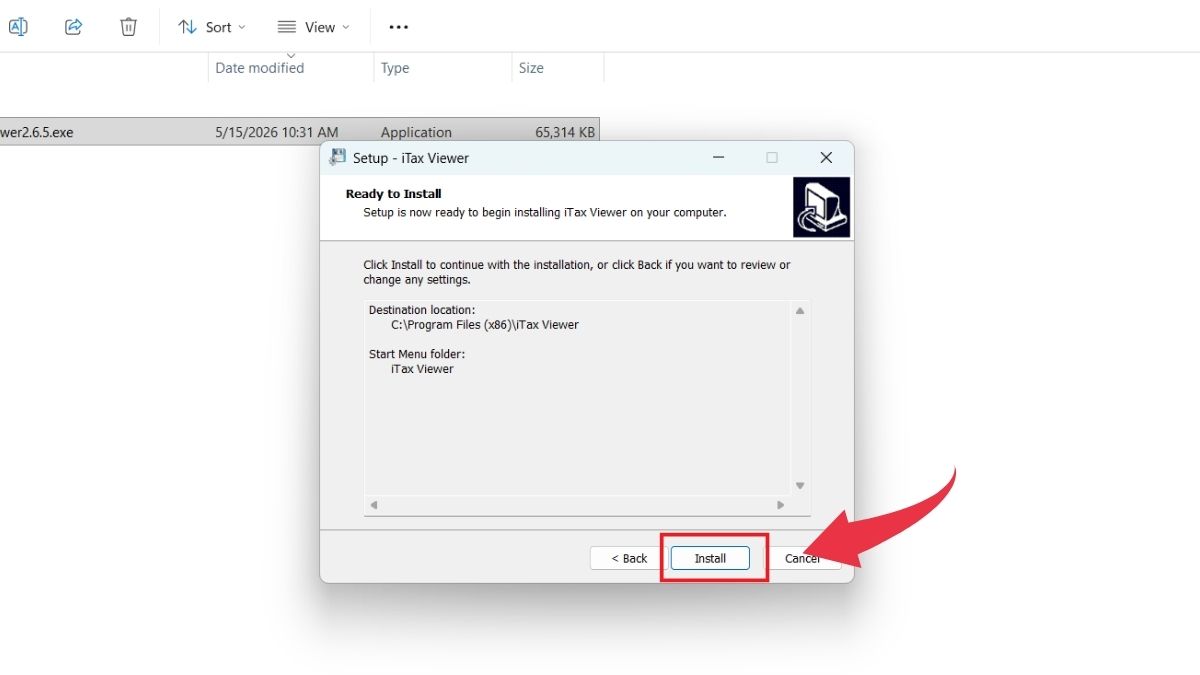The height and width of the screenshot is (675, 1200).
Task: Click the horizontal scrollbar right arrow
Action: [782, 505]
